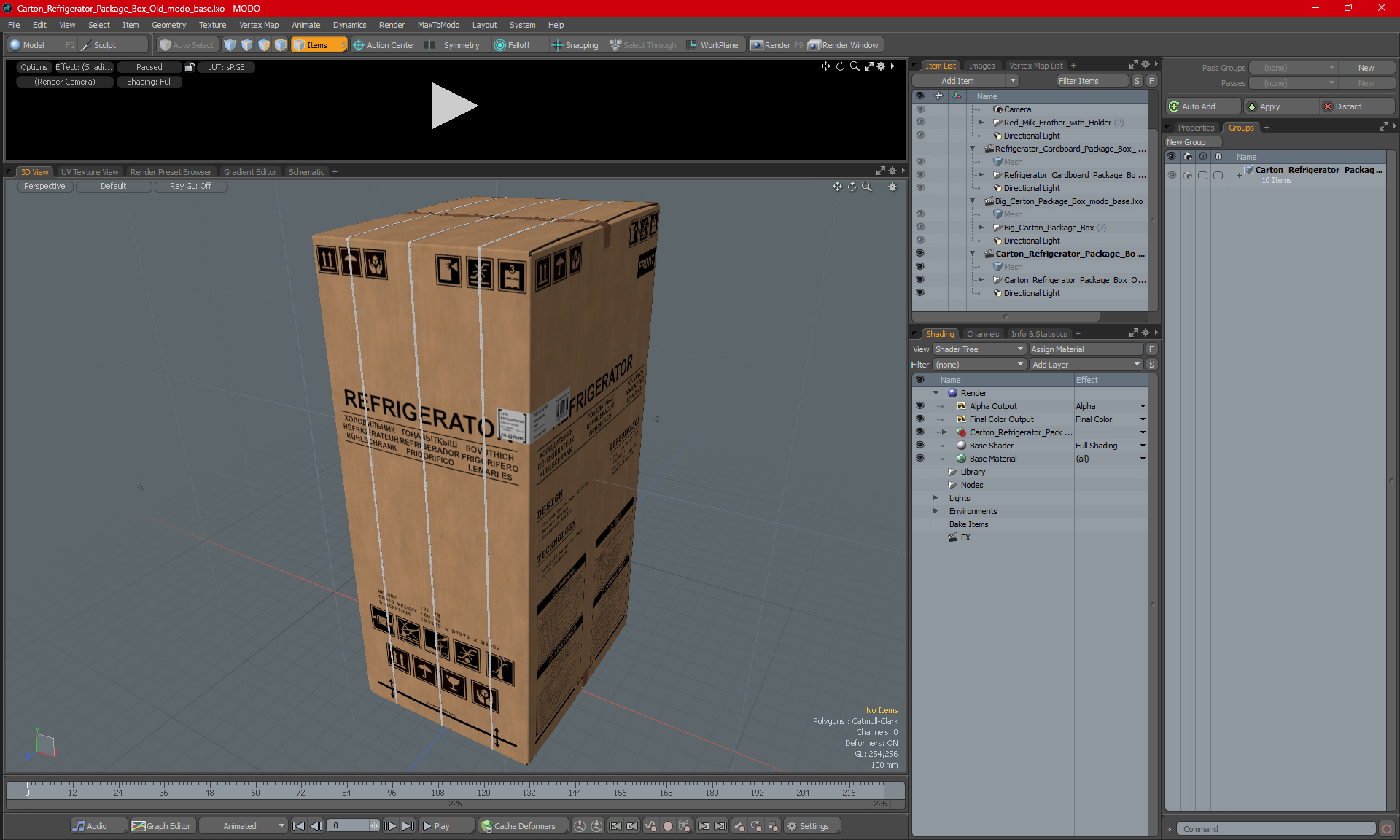Viewport: 1400px width, 840px height.
Task: Click Auto Add button
Action: coord(1202,106)
